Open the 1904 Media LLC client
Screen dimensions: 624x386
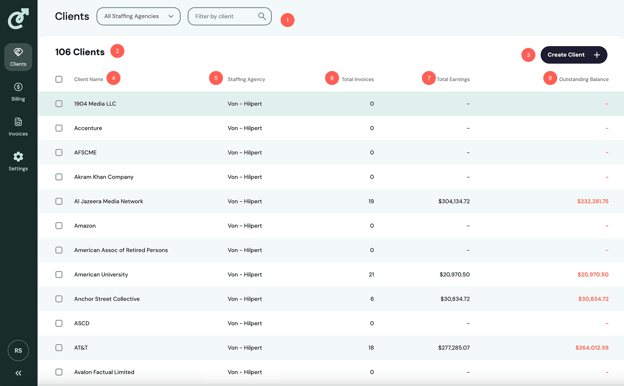click(95, 104)
